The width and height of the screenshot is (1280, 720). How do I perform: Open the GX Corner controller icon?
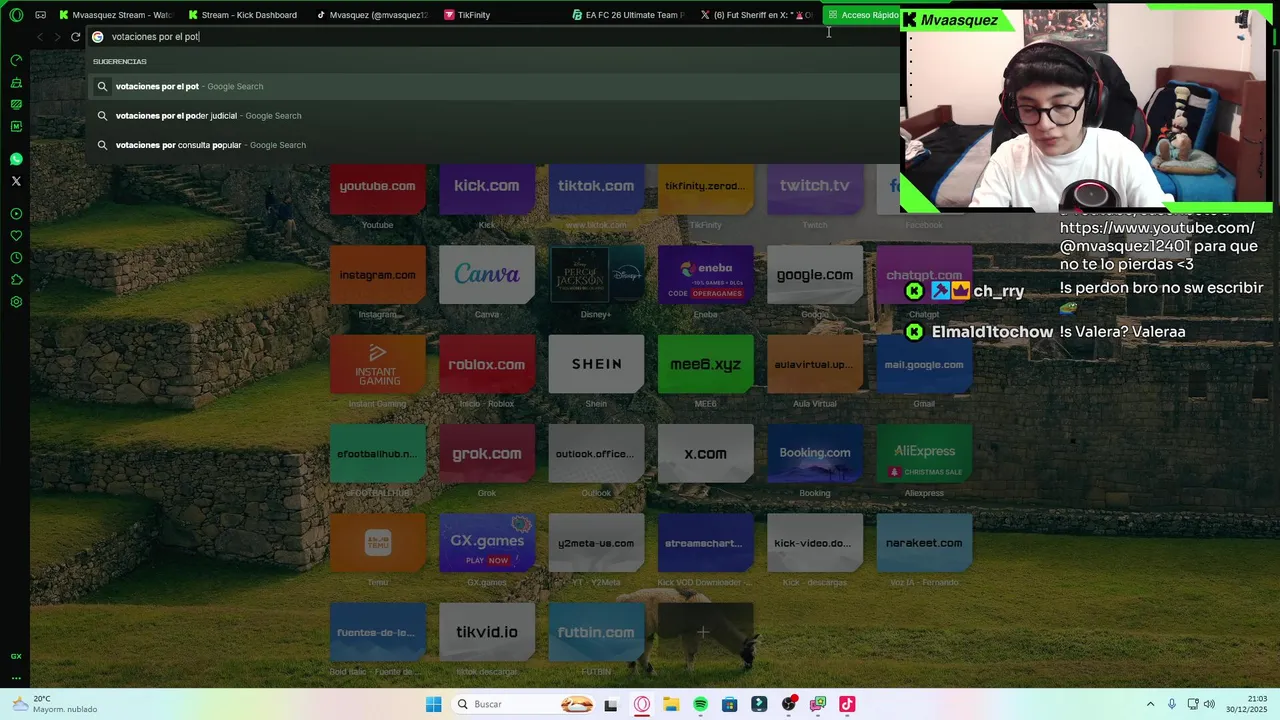point(40,15)
